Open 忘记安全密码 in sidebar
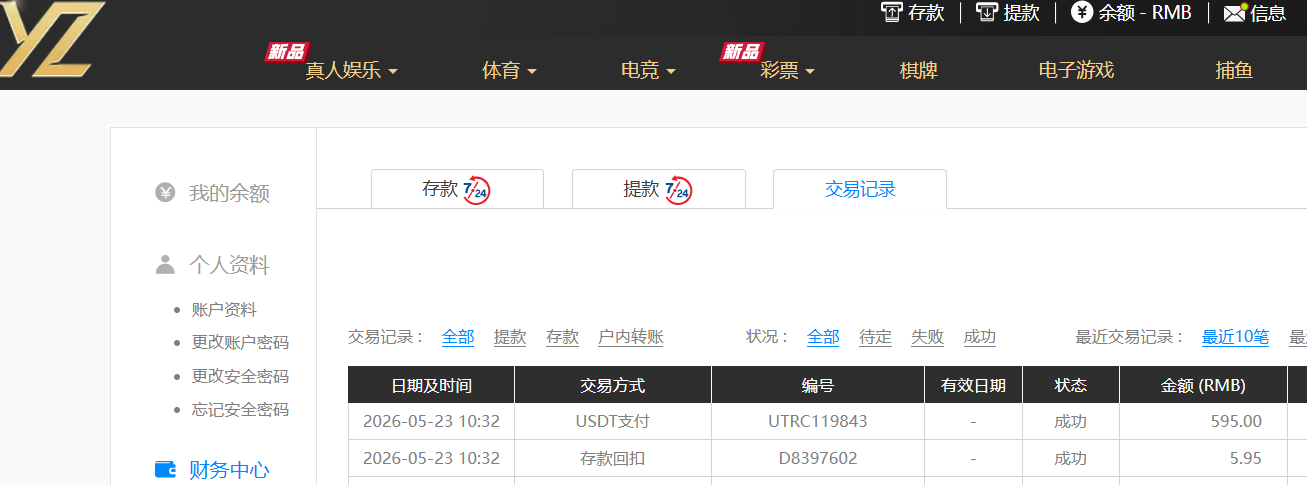Screen dimensions: 1307x485 240,410
